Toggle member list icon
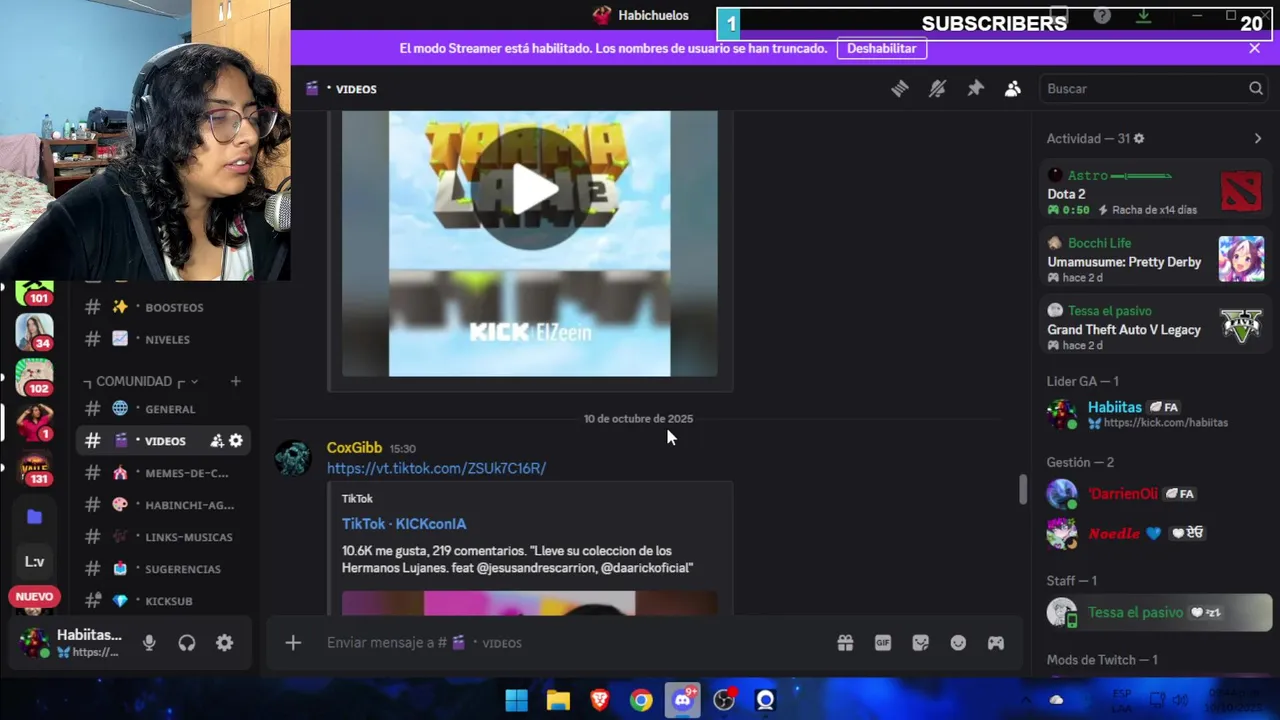The height and width of the screenshot is (720, 1280). pos(1013,89)
